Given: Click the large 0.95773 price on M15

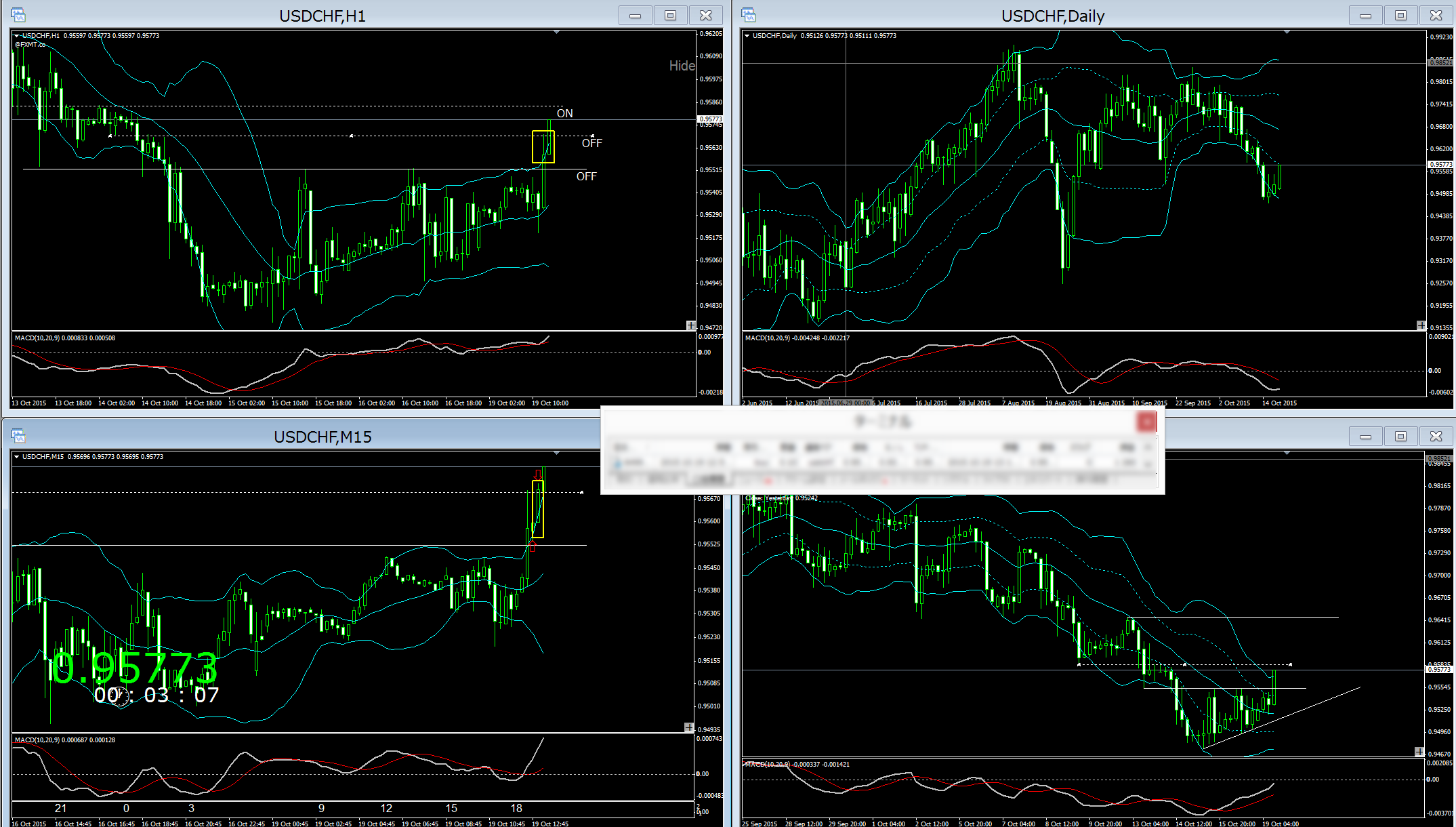Looking at the screenshot, I should 134,668.
